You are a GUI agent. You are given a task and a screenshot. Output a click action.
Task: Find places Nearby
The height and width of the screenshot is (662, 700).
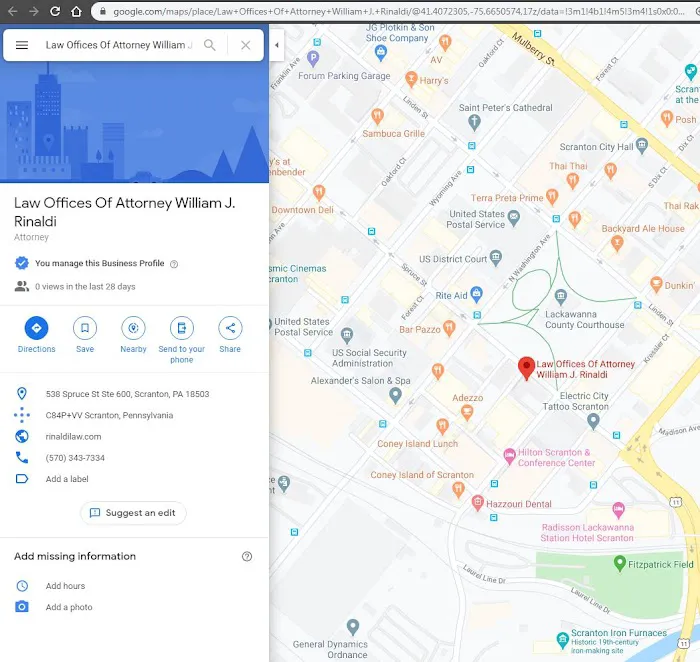point(133,328)
